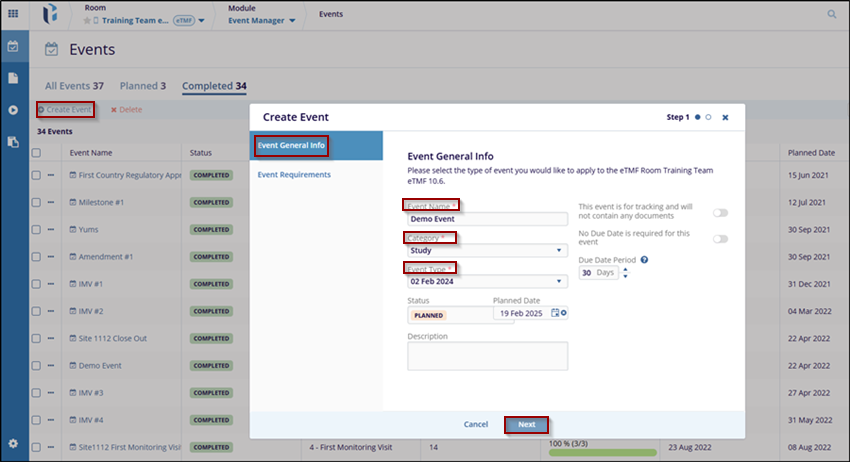Open the app grid launcher icon
Screen dimensions: 850x462
tap(14, 14)
